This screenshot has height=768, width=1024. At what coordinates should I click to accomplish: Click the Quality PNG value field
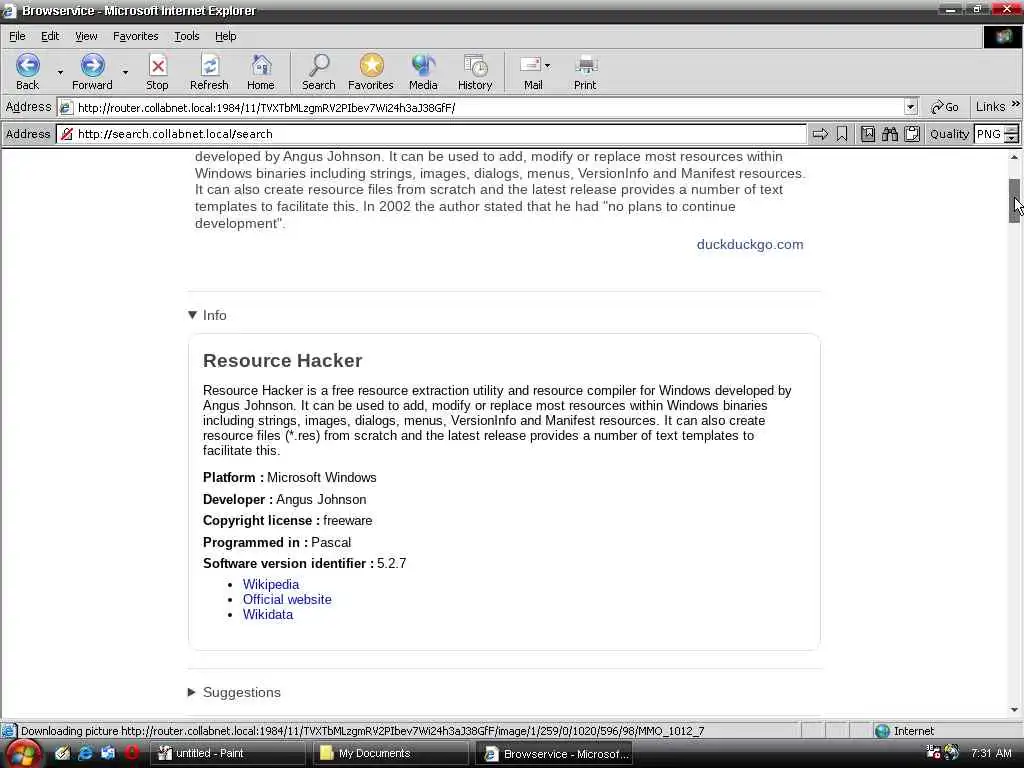tap(989, 134)
